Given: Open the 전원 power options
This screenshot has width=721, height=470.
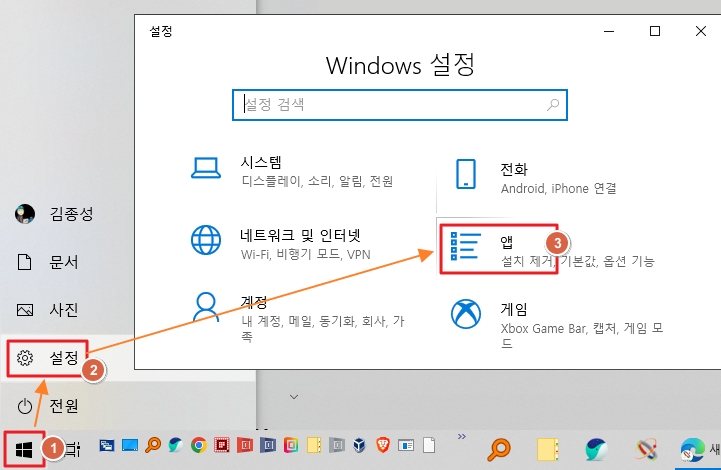Looking at the screenshot, I should 48,406.
